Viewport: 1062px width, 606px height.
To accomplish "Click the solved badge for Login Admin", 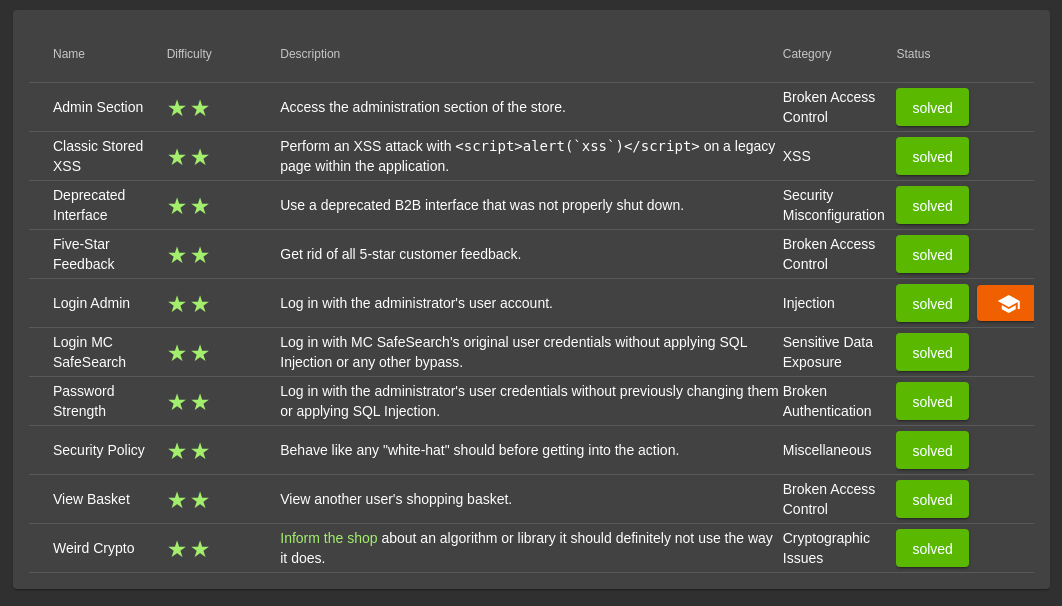I will (932, 303).
